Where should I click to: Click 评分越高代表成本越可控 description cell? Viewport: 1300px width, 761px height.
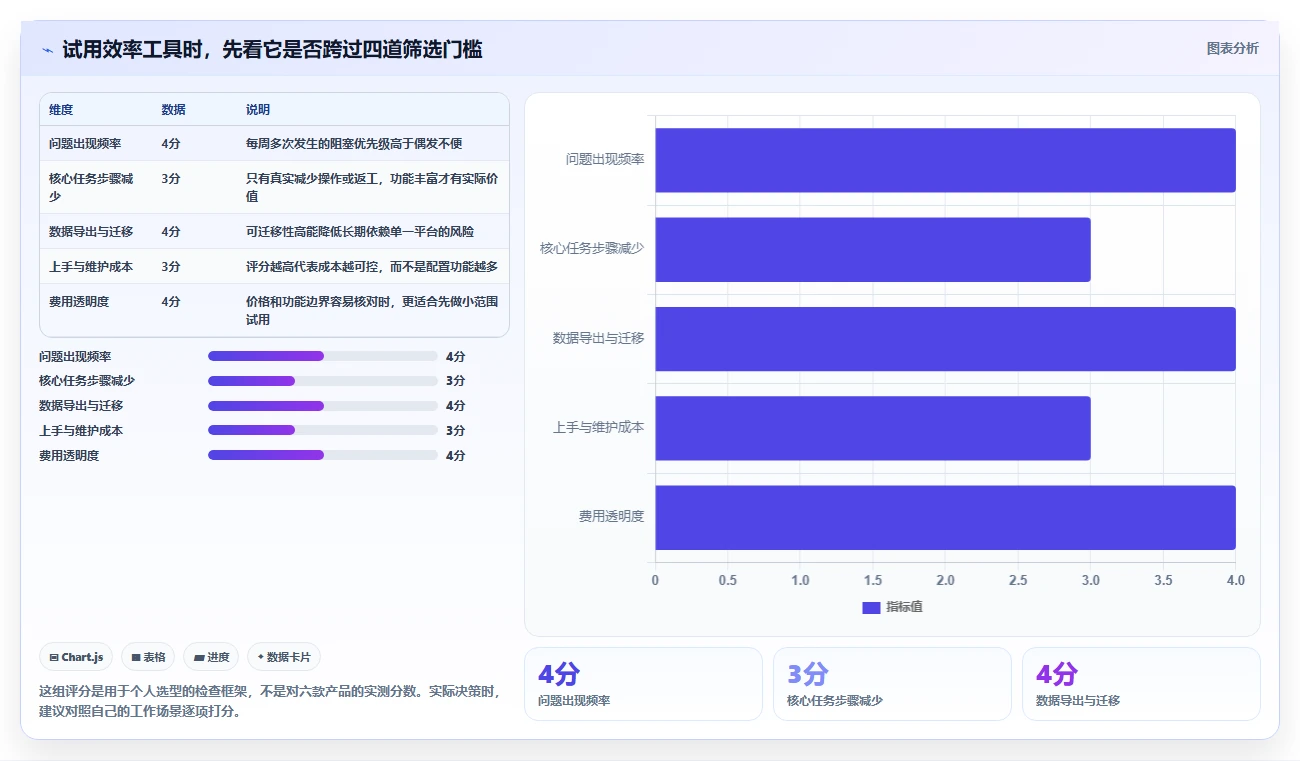tap(372, 266)
